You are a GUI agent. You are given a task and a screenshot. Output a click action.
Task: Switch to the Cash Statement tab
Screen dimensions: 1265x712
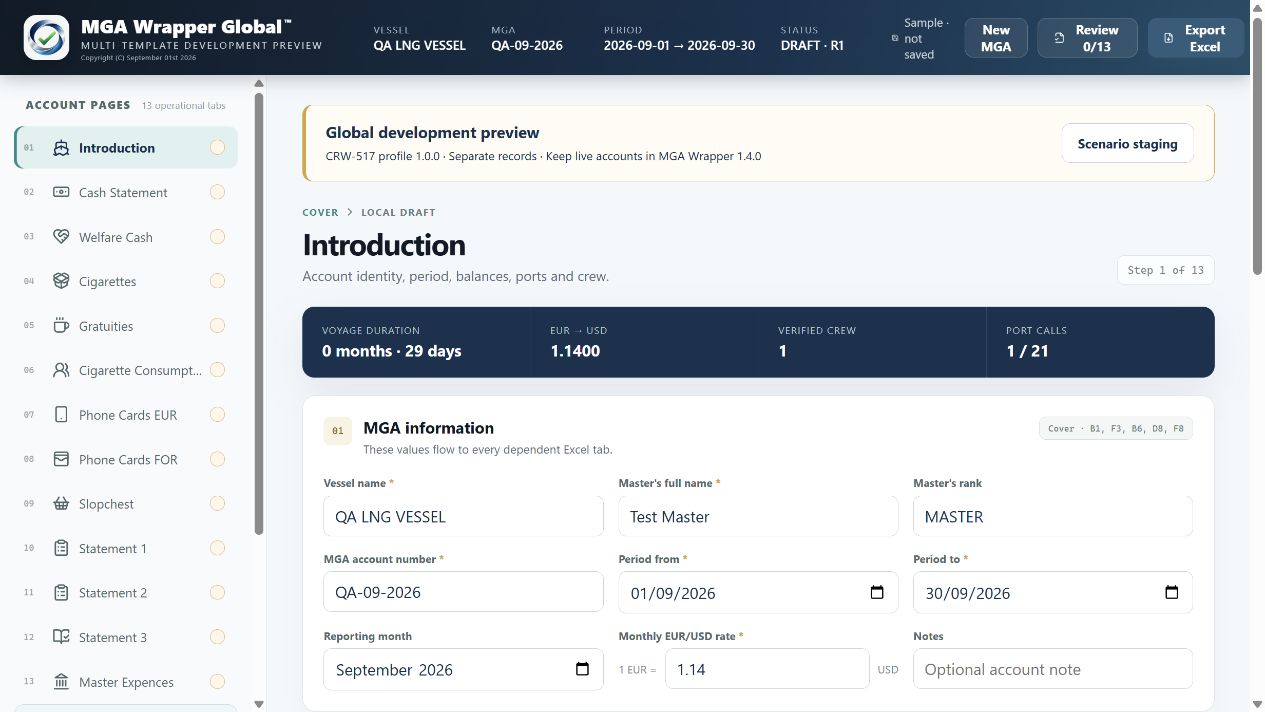[126, 192]
